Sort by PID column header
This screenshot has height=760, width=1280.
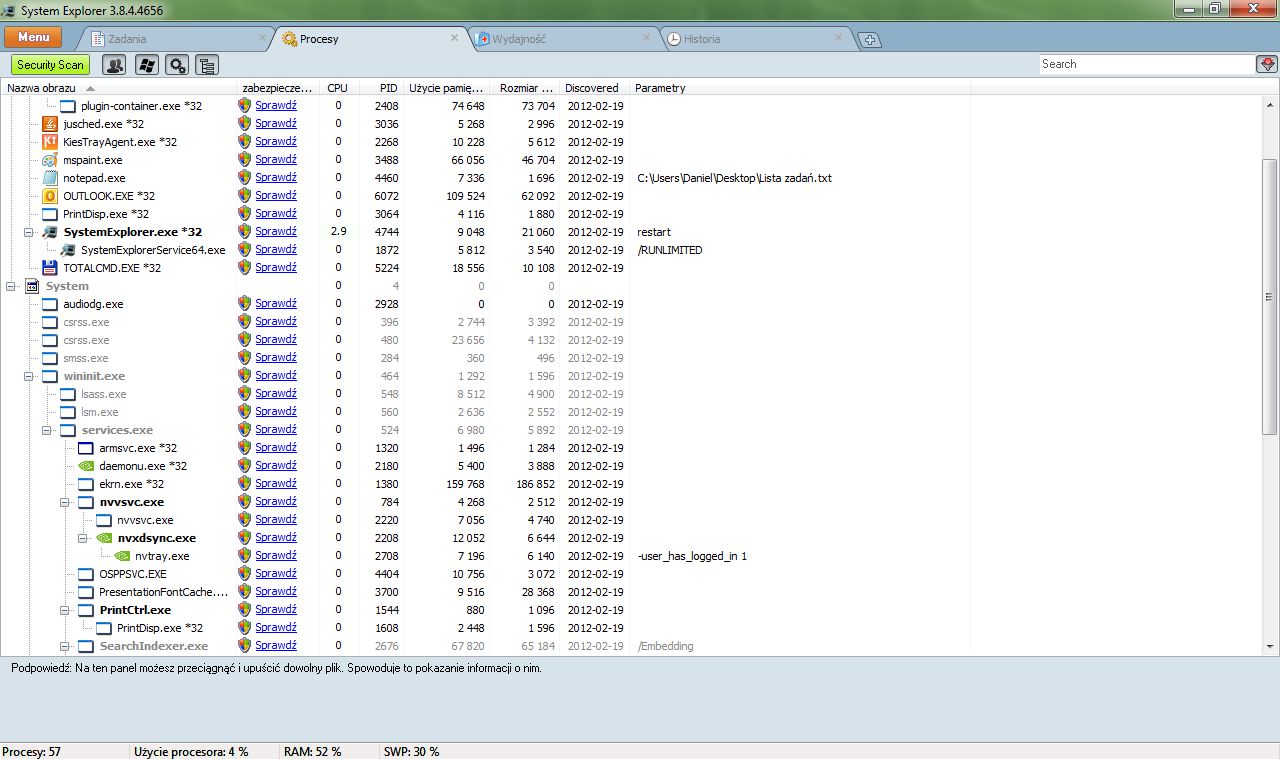[x=380, y=88]
